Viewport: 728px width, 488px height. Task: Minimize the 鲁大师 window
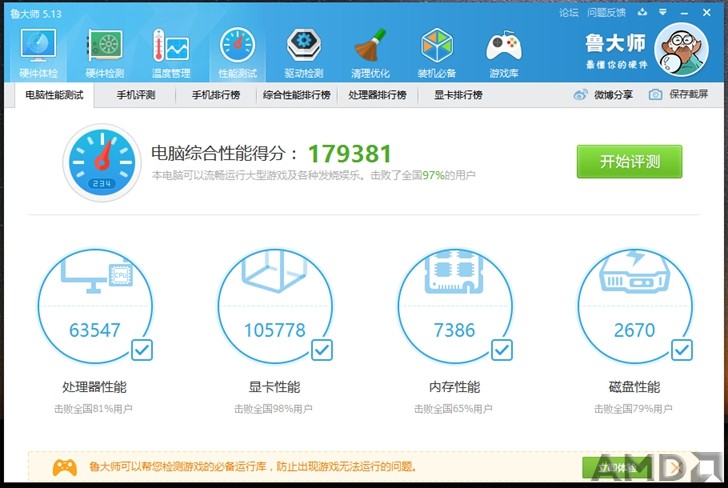pos(684,13)
